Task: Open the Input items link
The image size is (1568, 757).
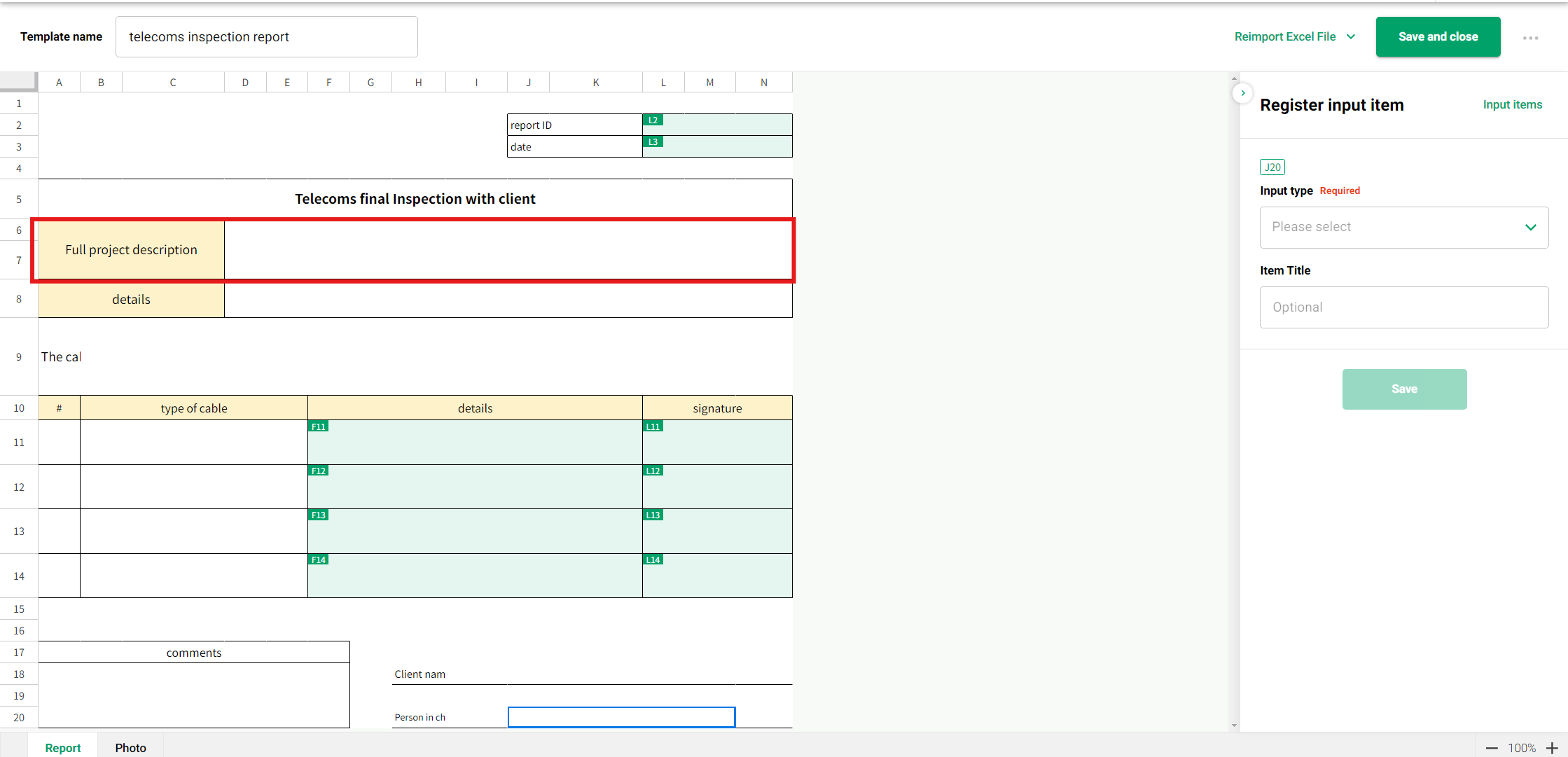Action: 1512,104
